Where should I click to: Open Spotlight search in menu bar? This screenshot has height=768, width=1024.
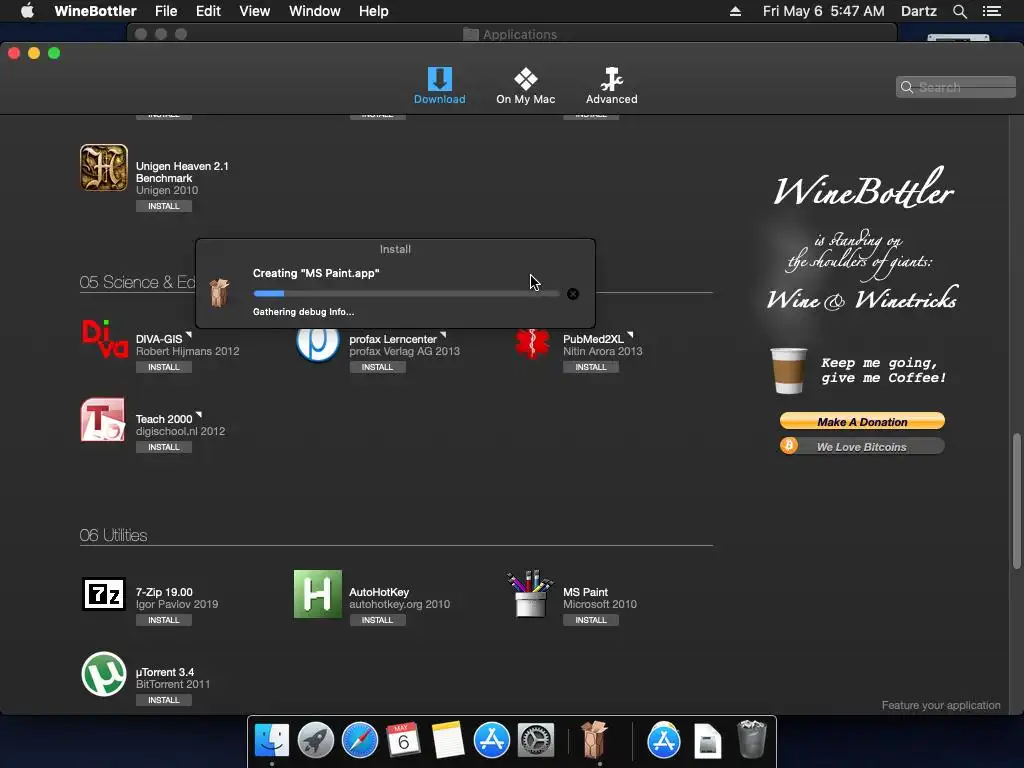[x=959, y=11]
